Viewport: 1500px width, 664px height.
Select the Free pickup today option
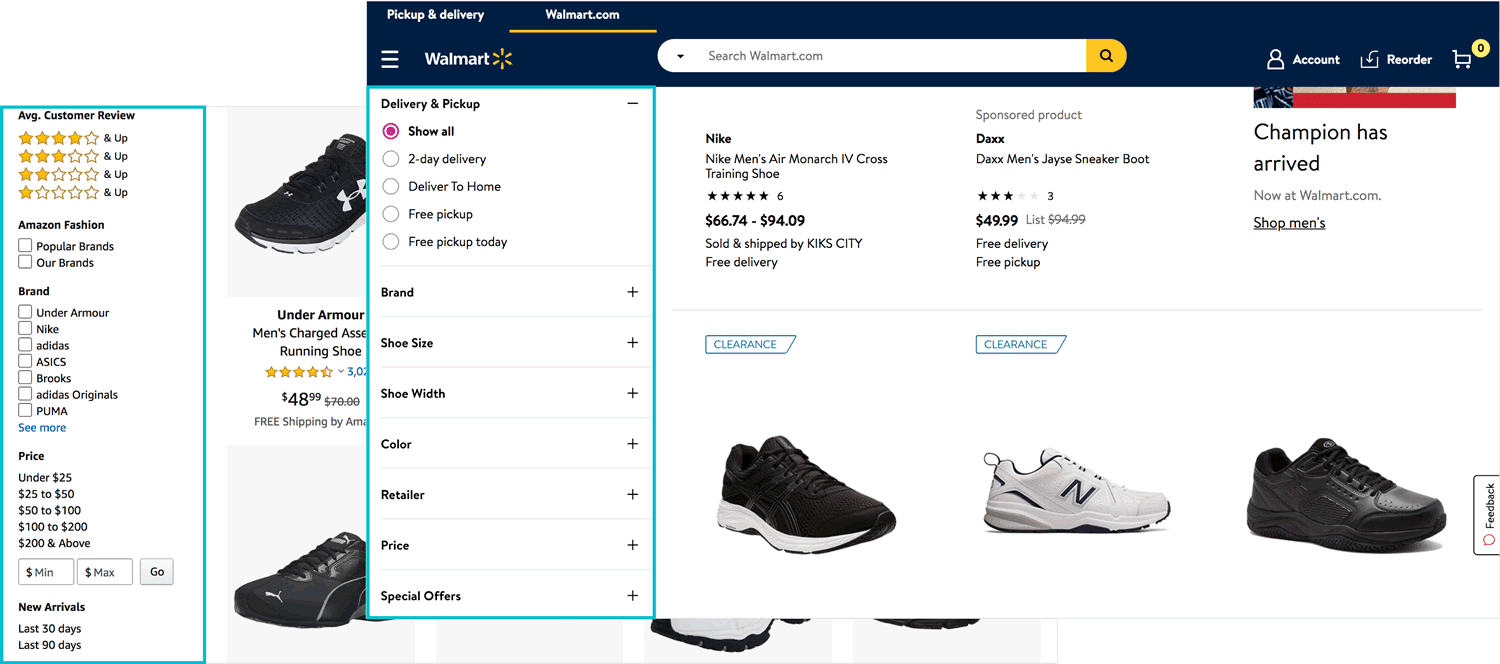click(x=391, y=242)
